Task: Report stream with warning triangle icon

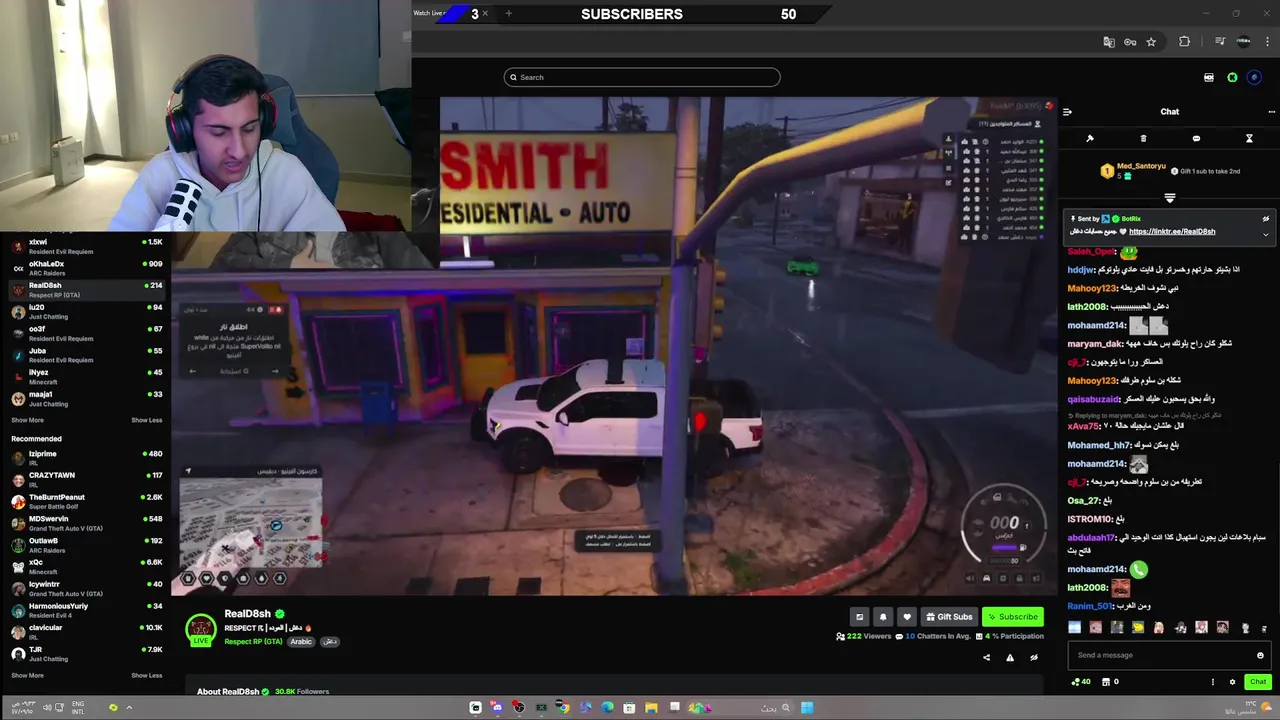Action: coord(1010,657)
